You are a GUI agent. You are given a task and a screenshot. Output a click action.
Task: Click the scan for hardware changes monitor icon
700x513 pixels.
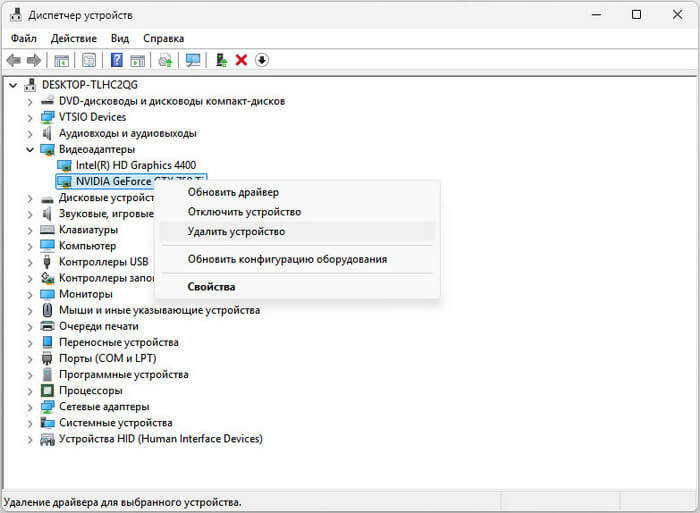193,60
